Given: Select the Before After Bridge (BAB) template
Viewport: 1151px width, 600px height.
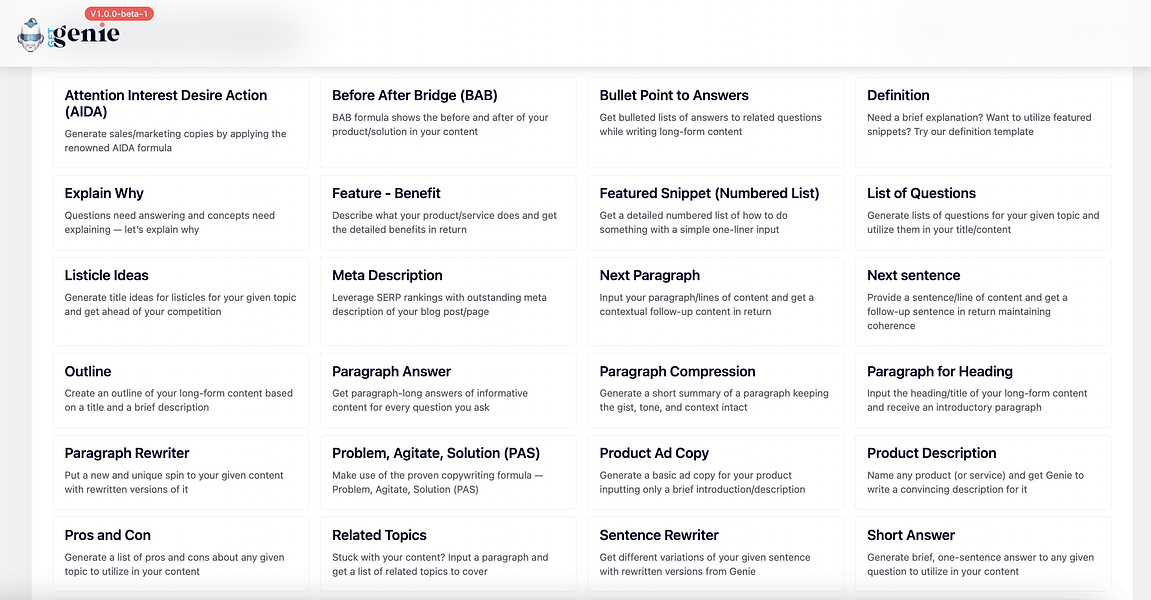Looking at the screenshot, I should coord(448,123).
